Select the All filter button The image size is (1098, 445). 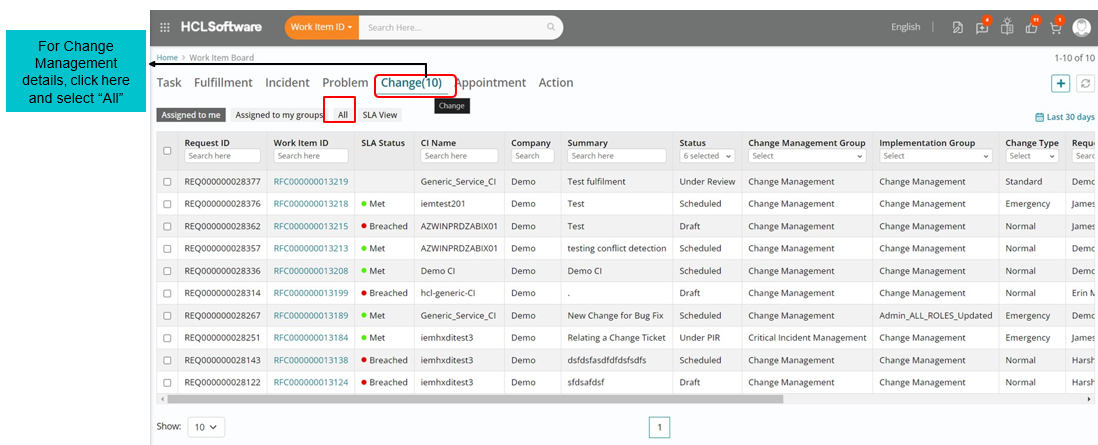click(343, 115)
